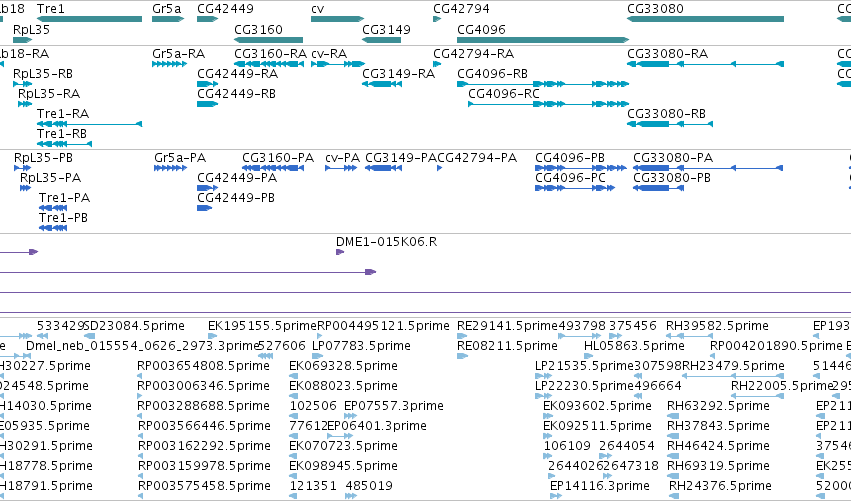Open the LP21535.5prime EST label
851x501 pixels.
(x=585, y=366)
